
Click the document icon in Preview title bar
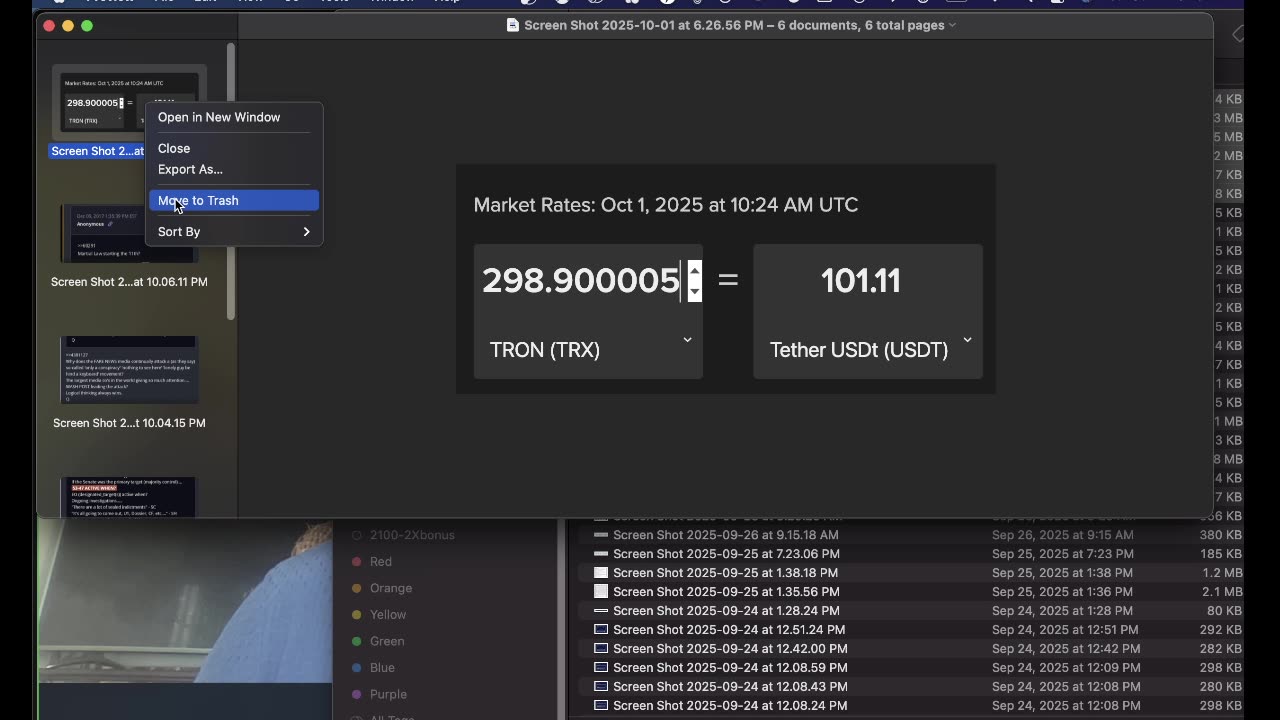(513, 25)
